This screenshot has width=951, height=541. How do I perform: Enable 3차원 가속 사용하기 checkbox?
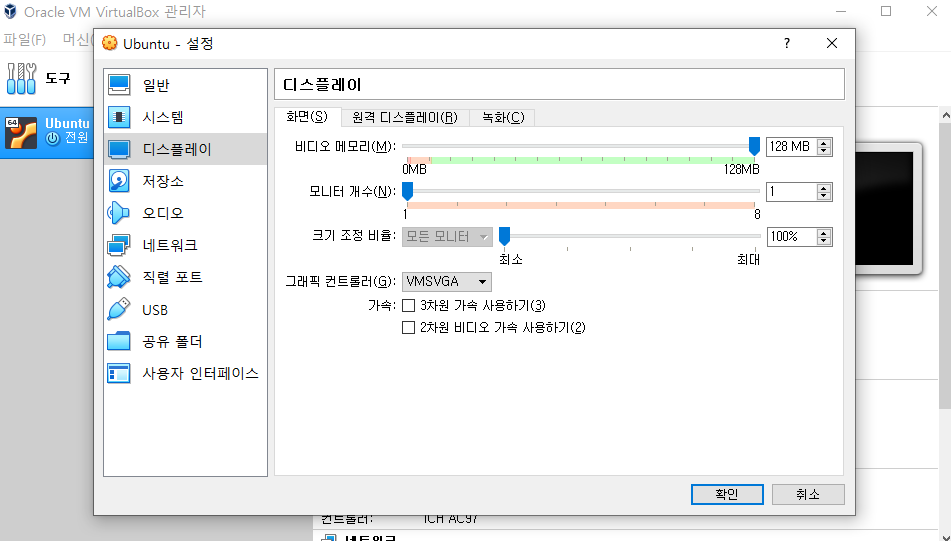pyautogui.click(x=409, y=305)
